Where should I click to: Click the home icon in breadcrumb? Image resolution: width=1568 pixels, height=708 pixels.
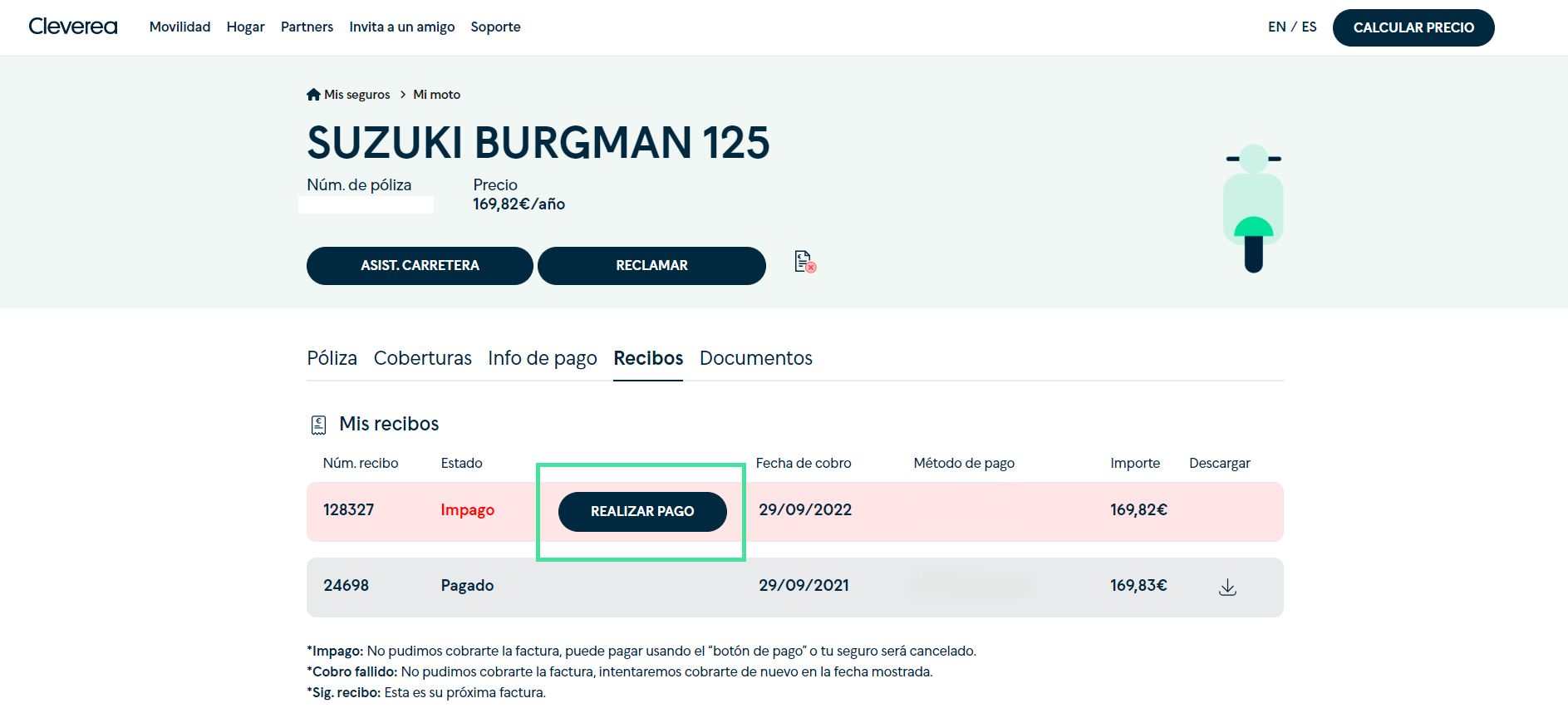pos(313,95)
